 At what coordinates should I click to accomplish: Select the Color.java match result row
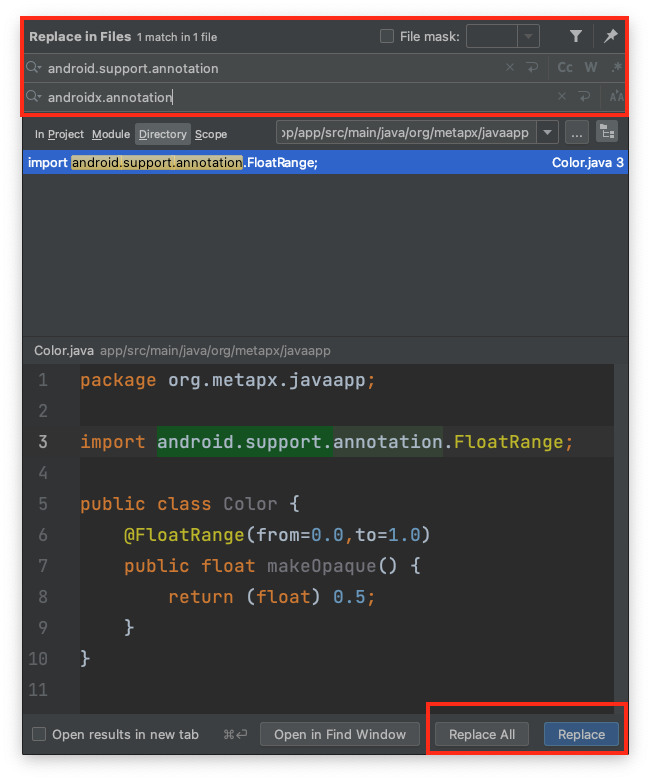325,163
